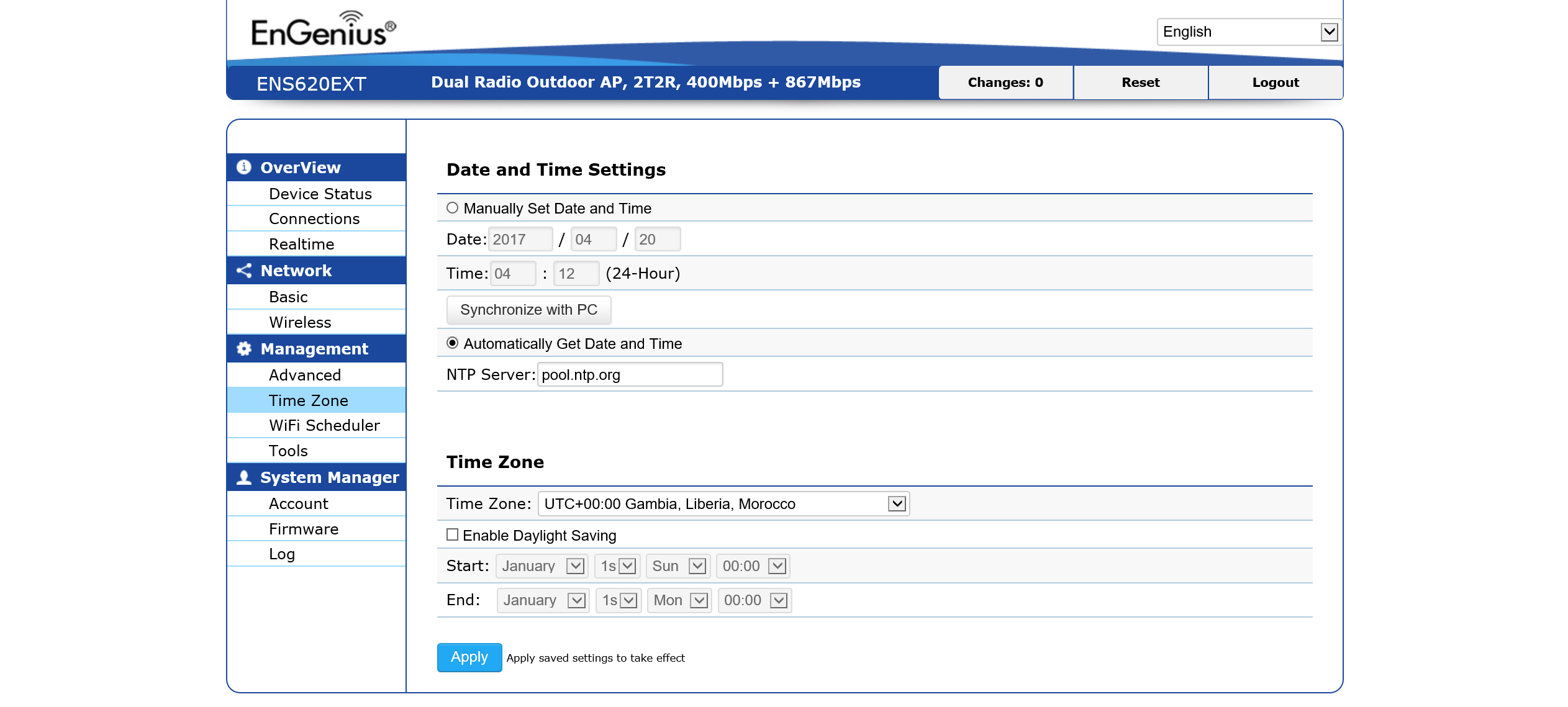Click the OverView section header
Image resolution: width=1568 pixels, height=707 pixels.
tap(317, 168)
